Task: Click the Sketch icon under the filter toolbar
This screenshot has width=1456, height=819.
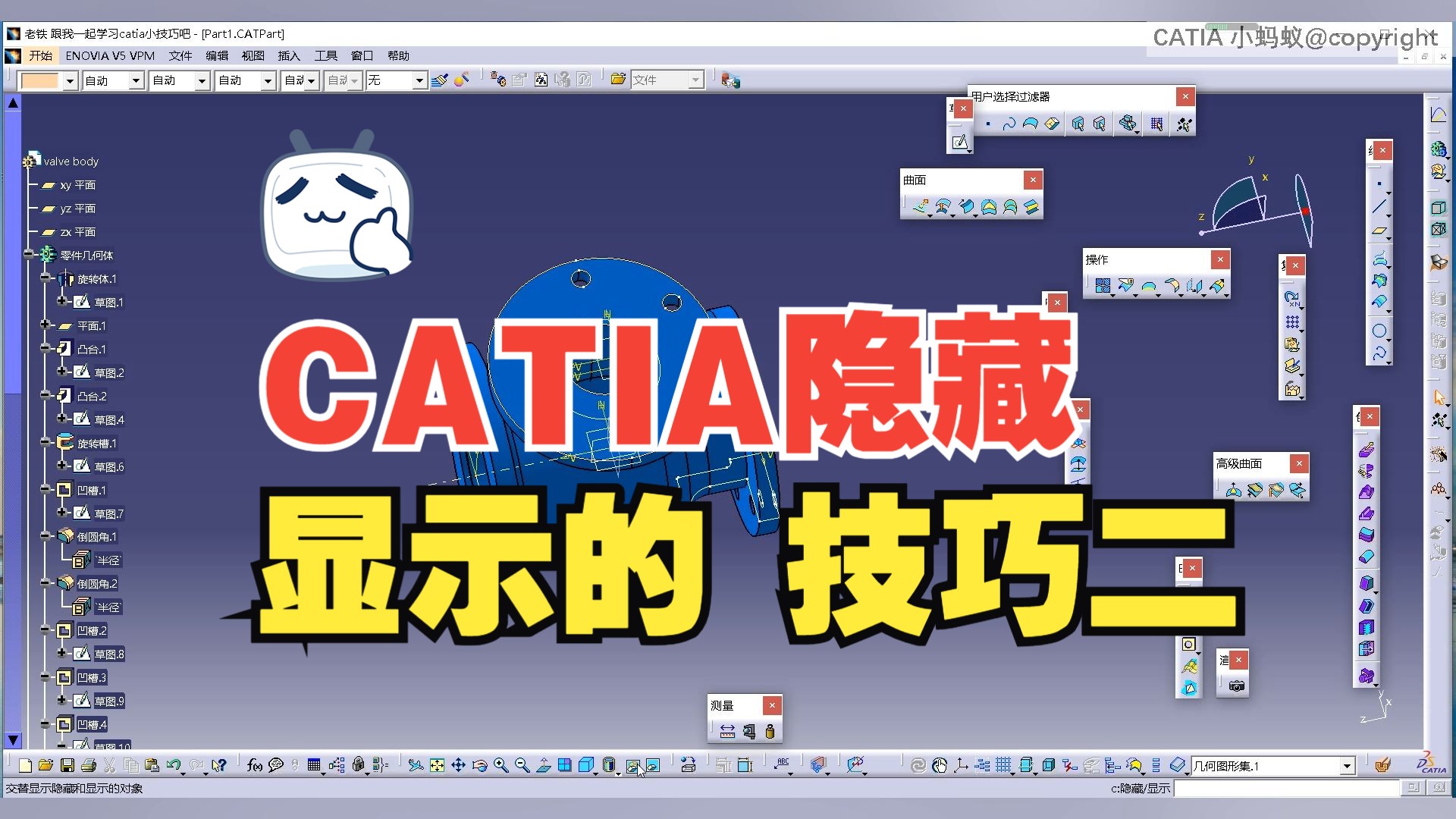Action: click(960, 141)
